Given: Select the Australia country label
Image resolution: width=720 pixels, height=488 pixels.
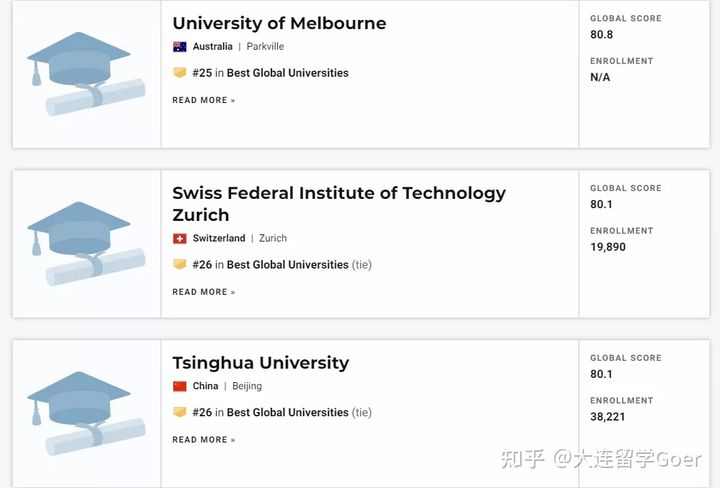Looking at the screenshot, I should 212,46.
